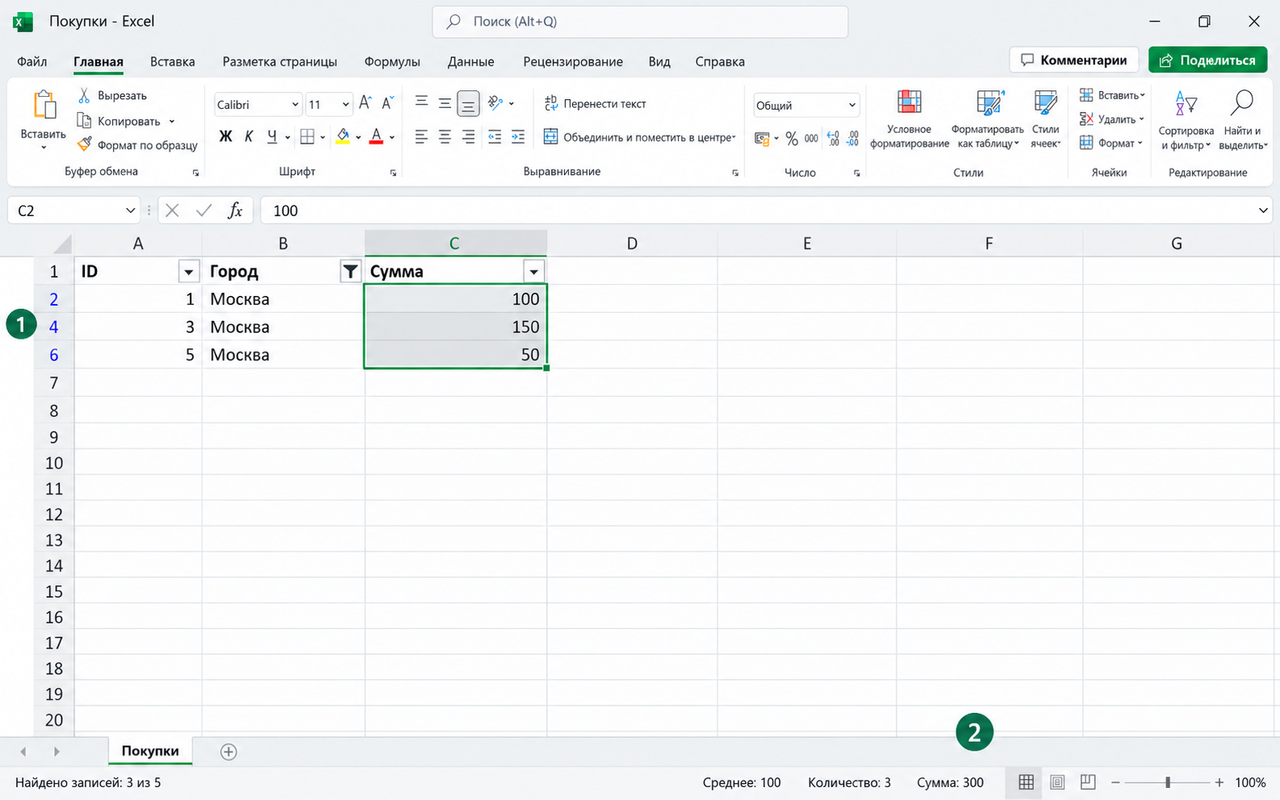Viewport: 1280px width, 800px height.
Task: Click the large Вставить paste button
Action: (x=43, y=120)
